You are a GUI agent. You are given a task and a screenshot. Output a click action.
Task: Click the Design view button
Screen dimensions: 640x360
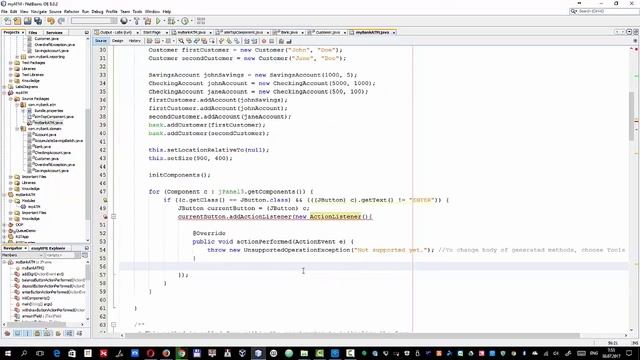tap(118, 41)
